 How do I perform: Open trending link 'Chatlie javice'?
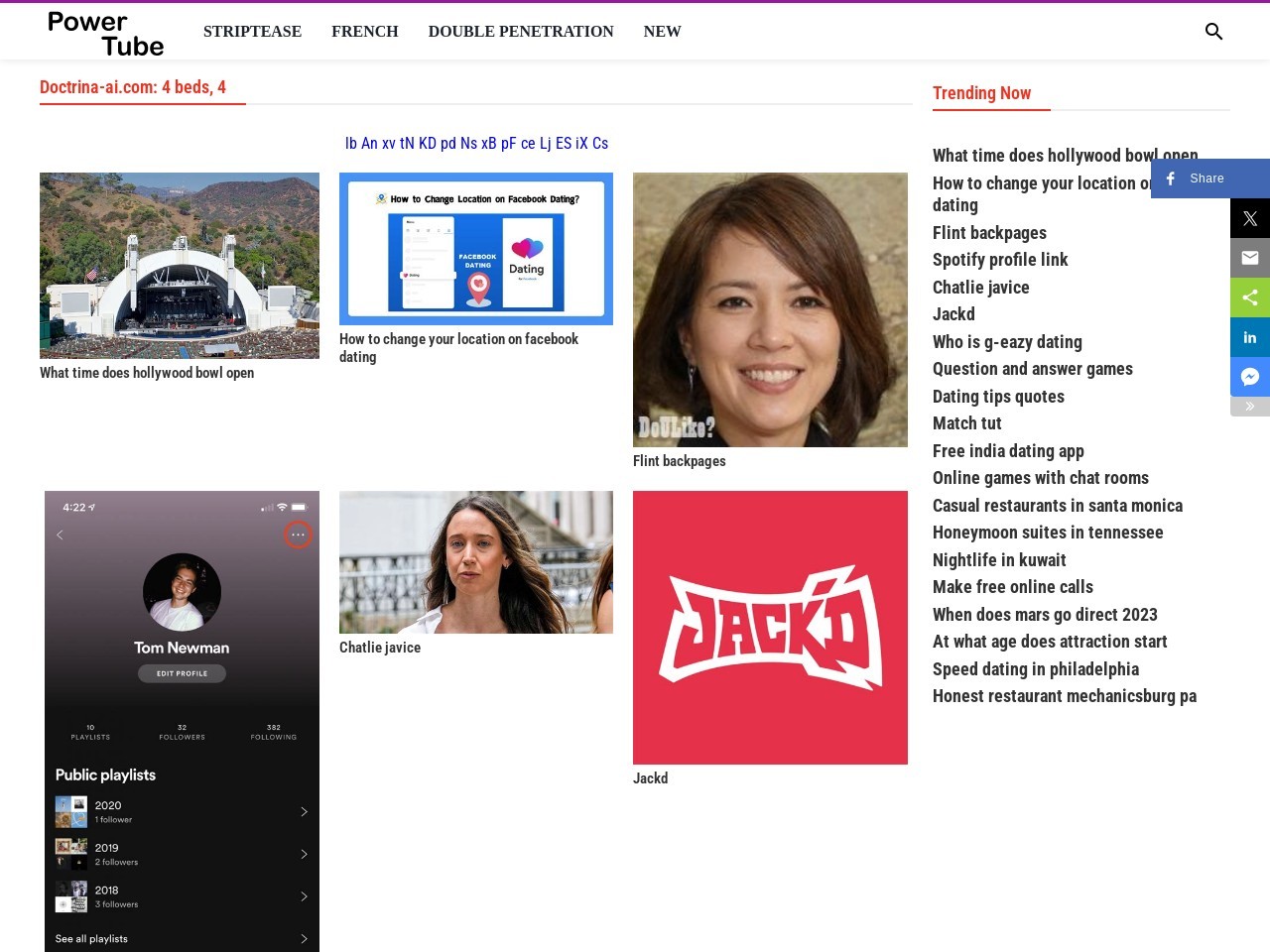click(x=981, y=288)
